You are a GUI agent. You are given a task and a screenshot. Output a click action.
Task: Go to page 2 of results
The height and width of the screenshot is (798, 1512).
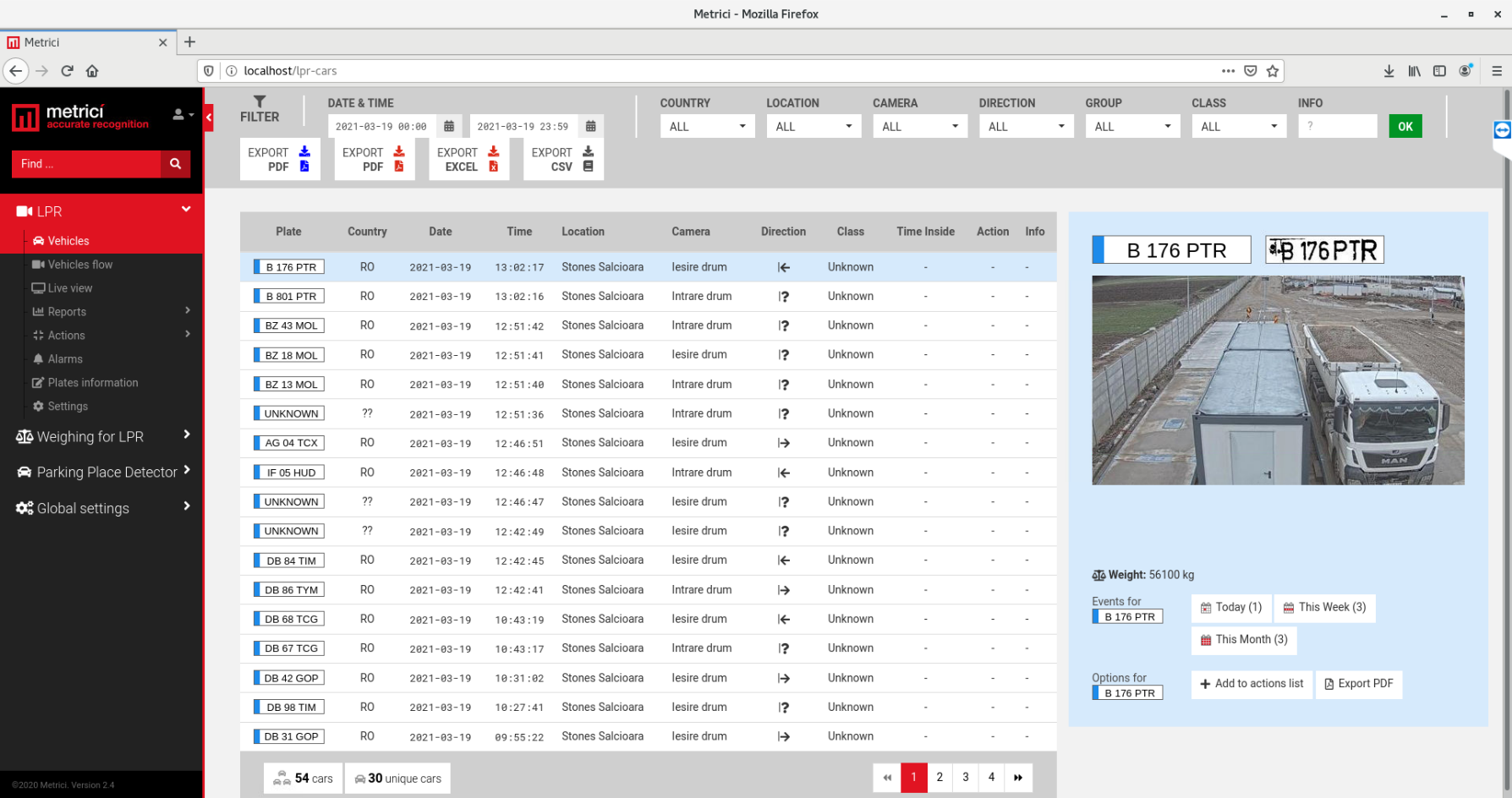point(940,778)
